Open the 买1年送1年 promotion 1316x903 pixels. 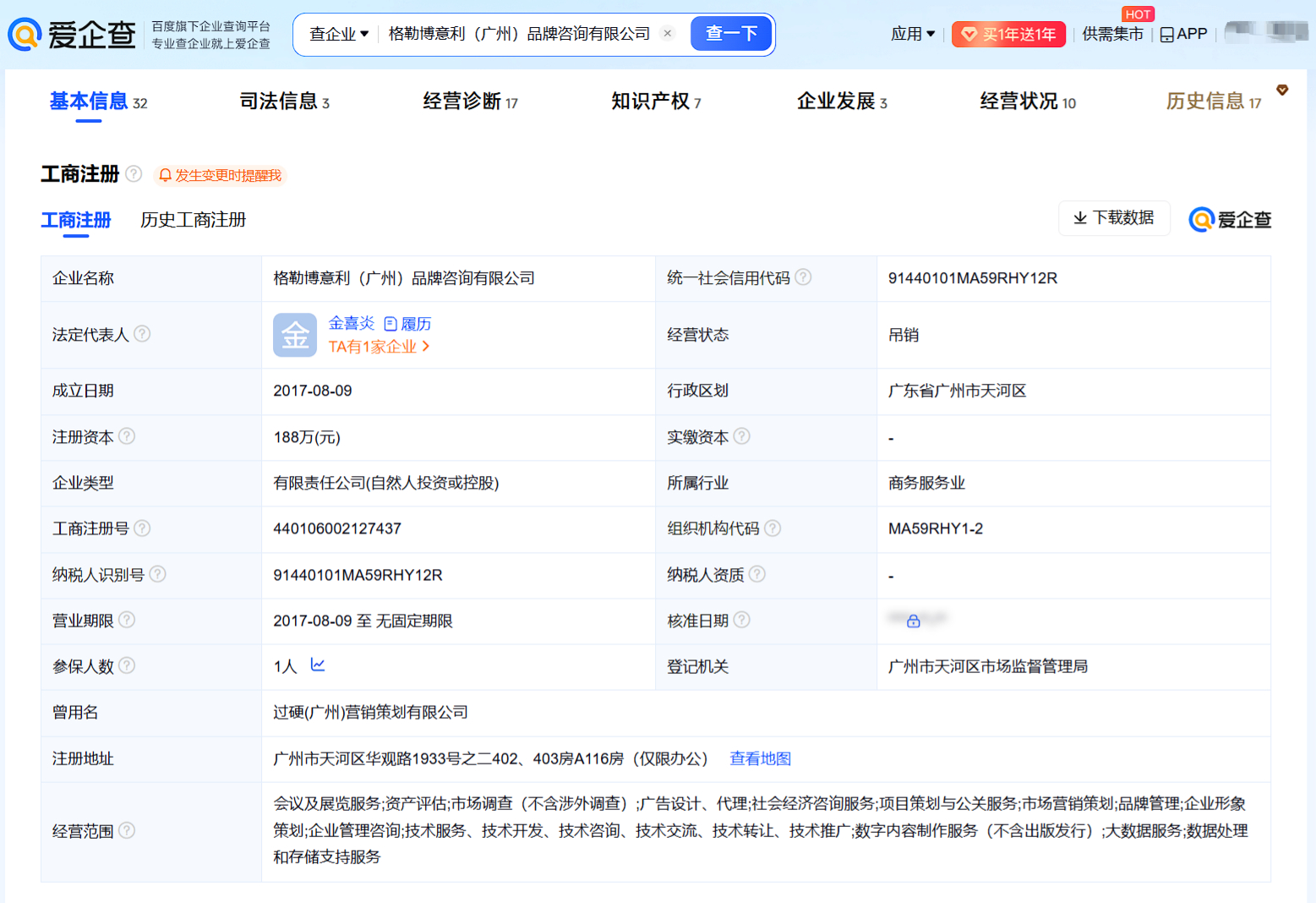1008,35
